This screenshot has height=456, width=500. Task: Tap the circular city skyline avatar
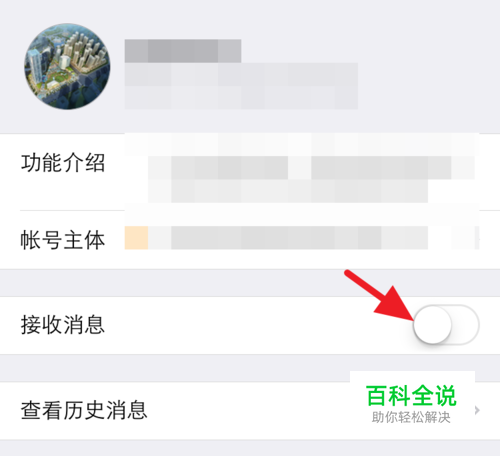tap(67, 66)
